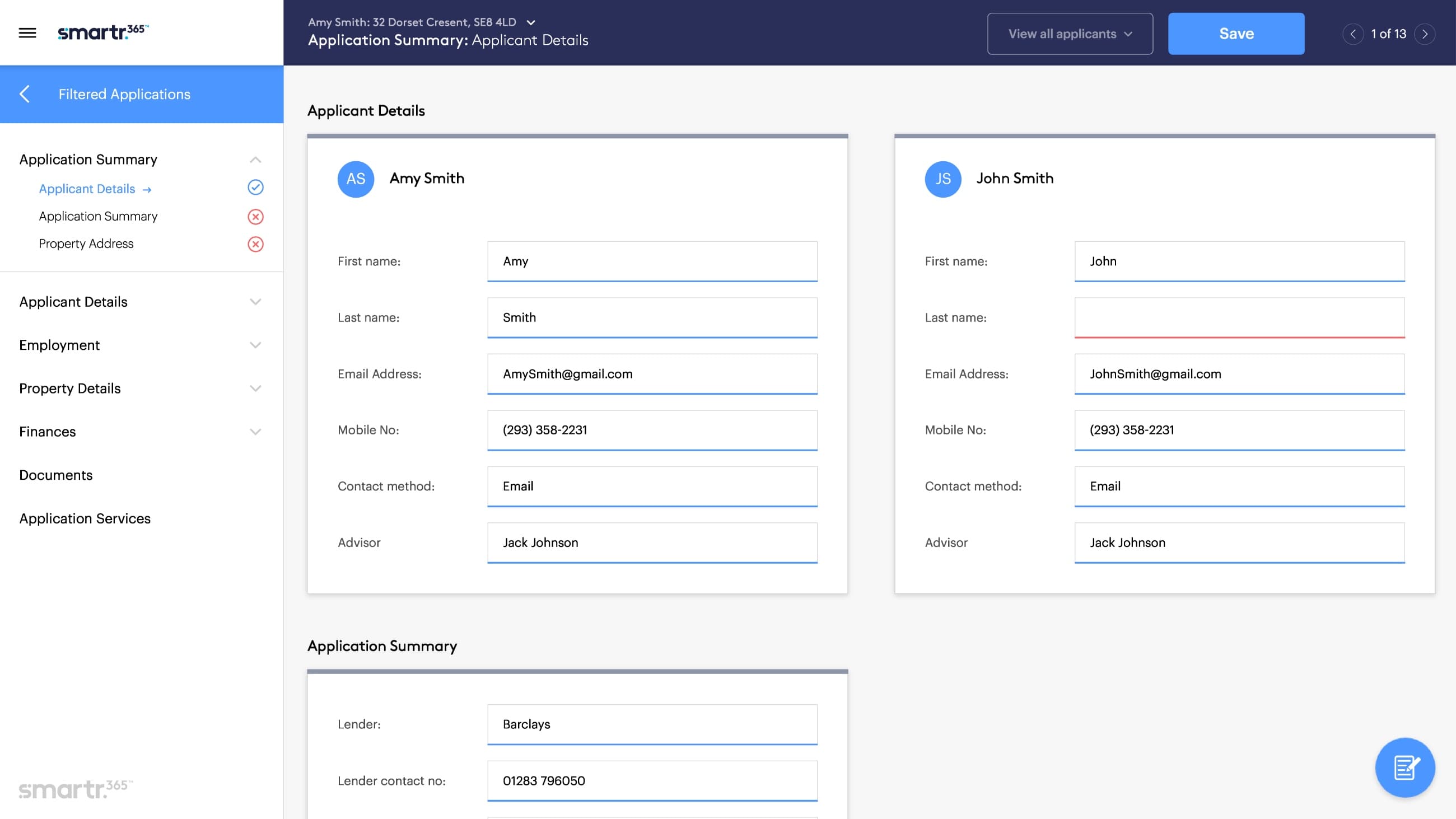Click Amy's Email Address field
1456x819 pixels.
coord(652,373)
